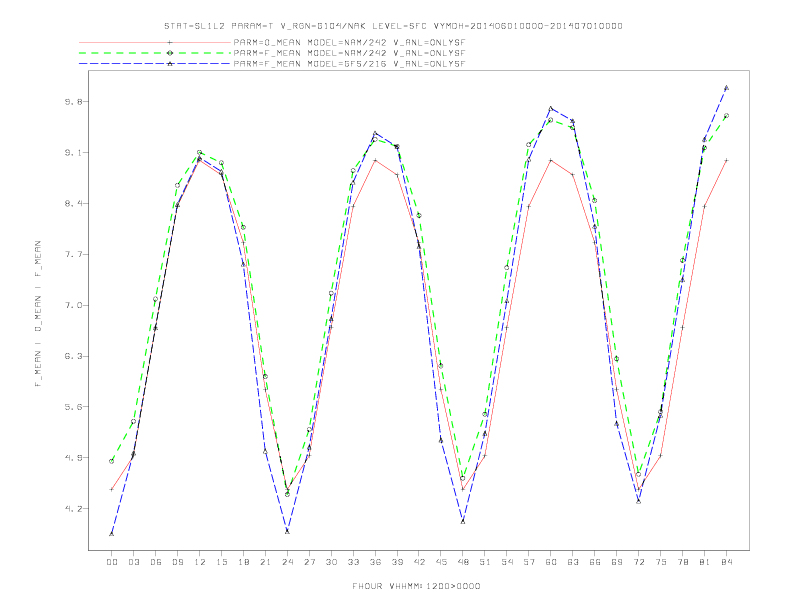This screenshot has height=612, width=792.
Task: Click the x-axis tick label 06
Action: coord(156,562)
